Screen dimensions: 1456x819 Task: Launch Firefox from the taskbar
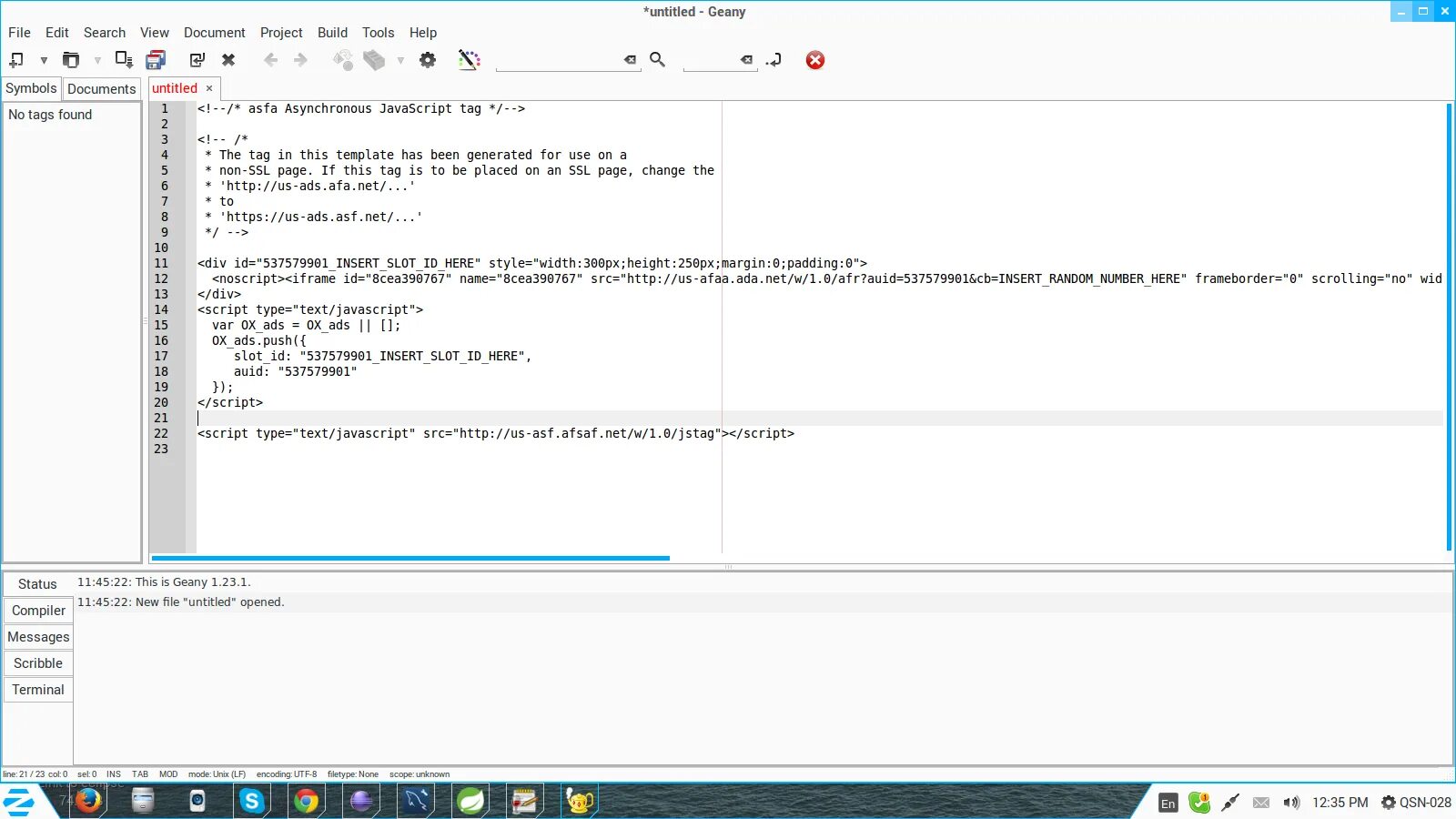pyautogui.click(x=88, y=801)
